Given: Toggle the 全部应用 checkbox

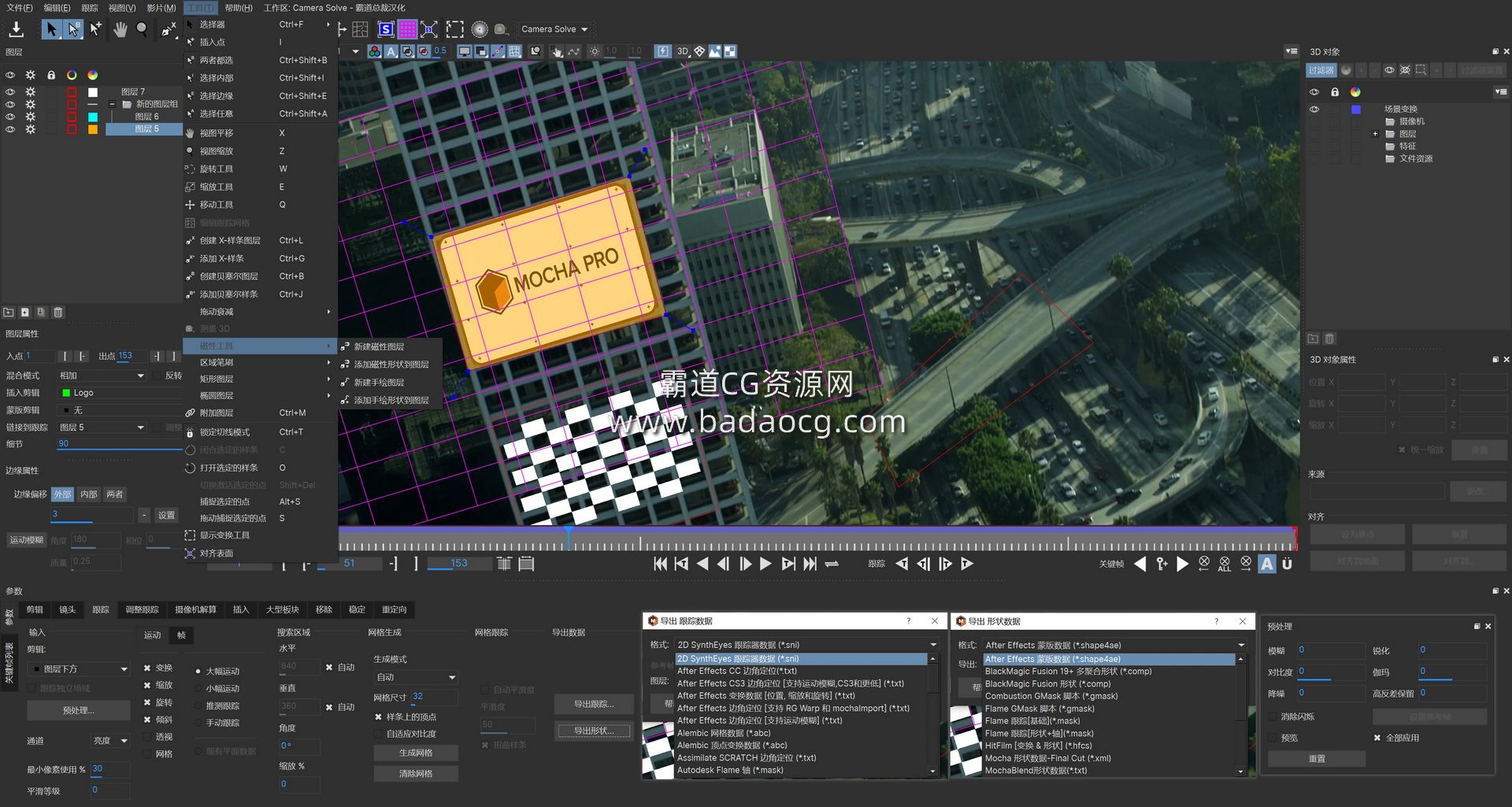Looking at the screenshot, I should click(x=1377, y=738).
